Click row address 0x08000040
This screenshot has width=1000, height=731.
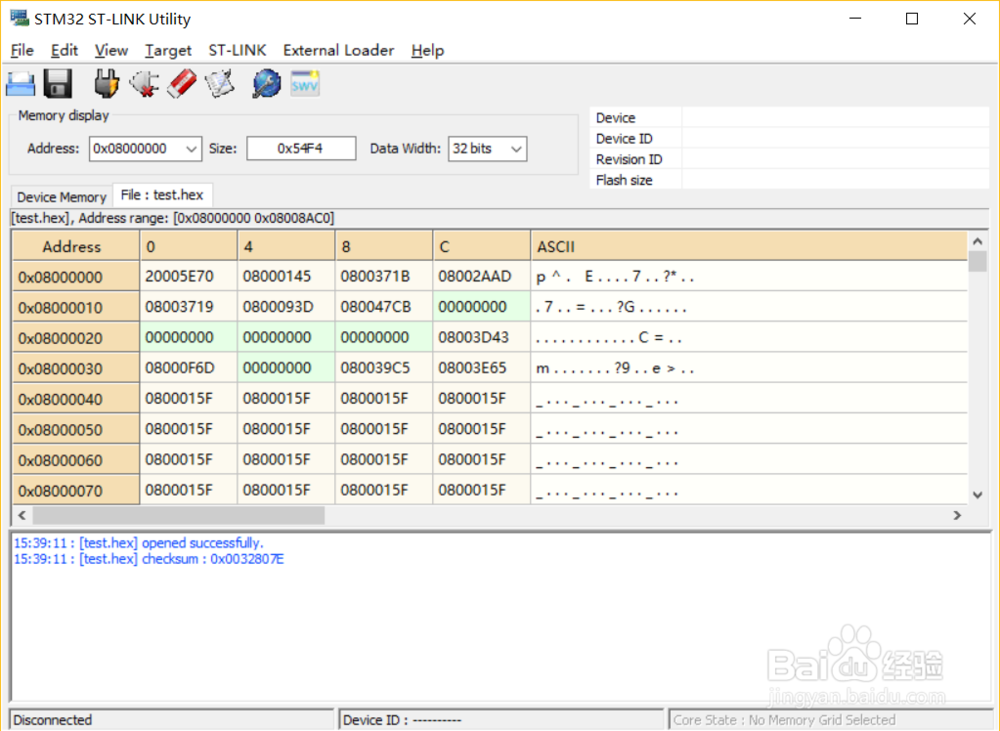click(x=76, y=399)
